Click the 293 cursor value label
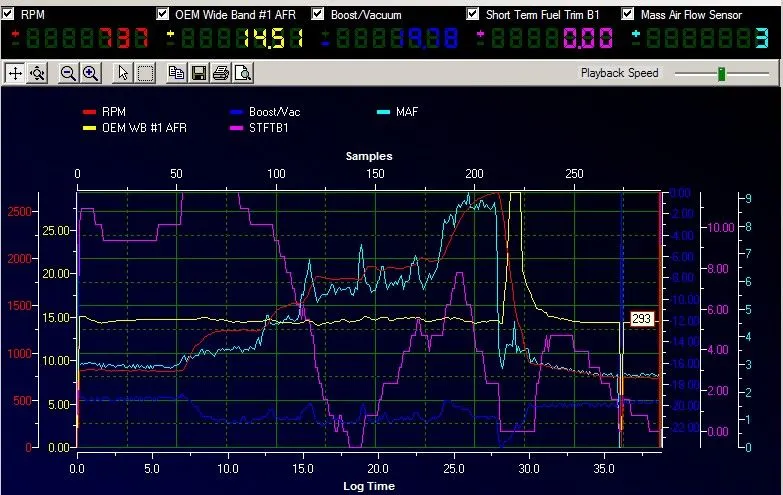The width and height of the screenshot is (783, 495). [x=640, y=319]
